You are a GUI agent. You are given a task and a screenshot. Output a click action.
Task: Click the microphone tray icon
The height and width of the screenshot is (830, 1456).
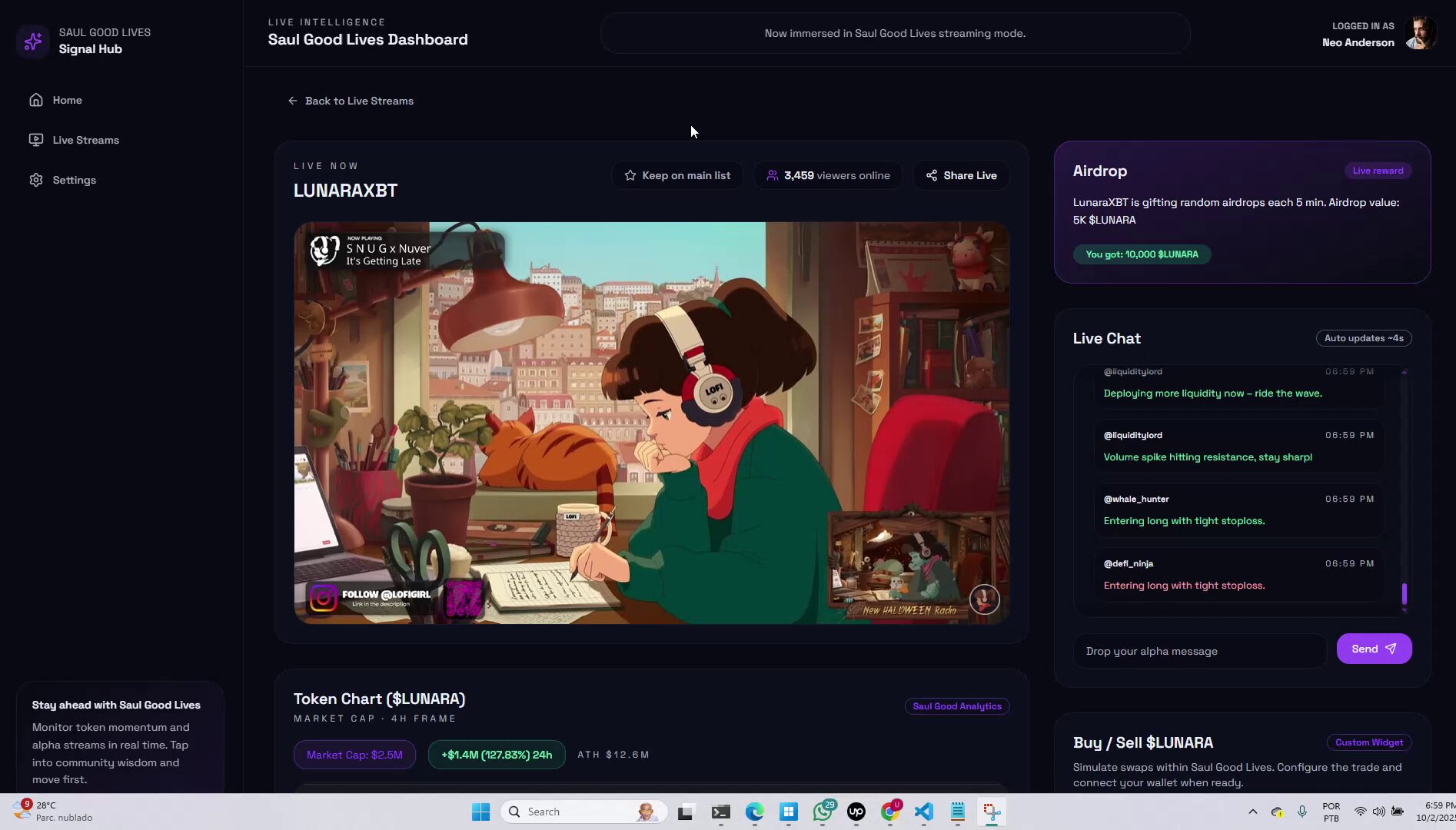tap(1301, 812)
